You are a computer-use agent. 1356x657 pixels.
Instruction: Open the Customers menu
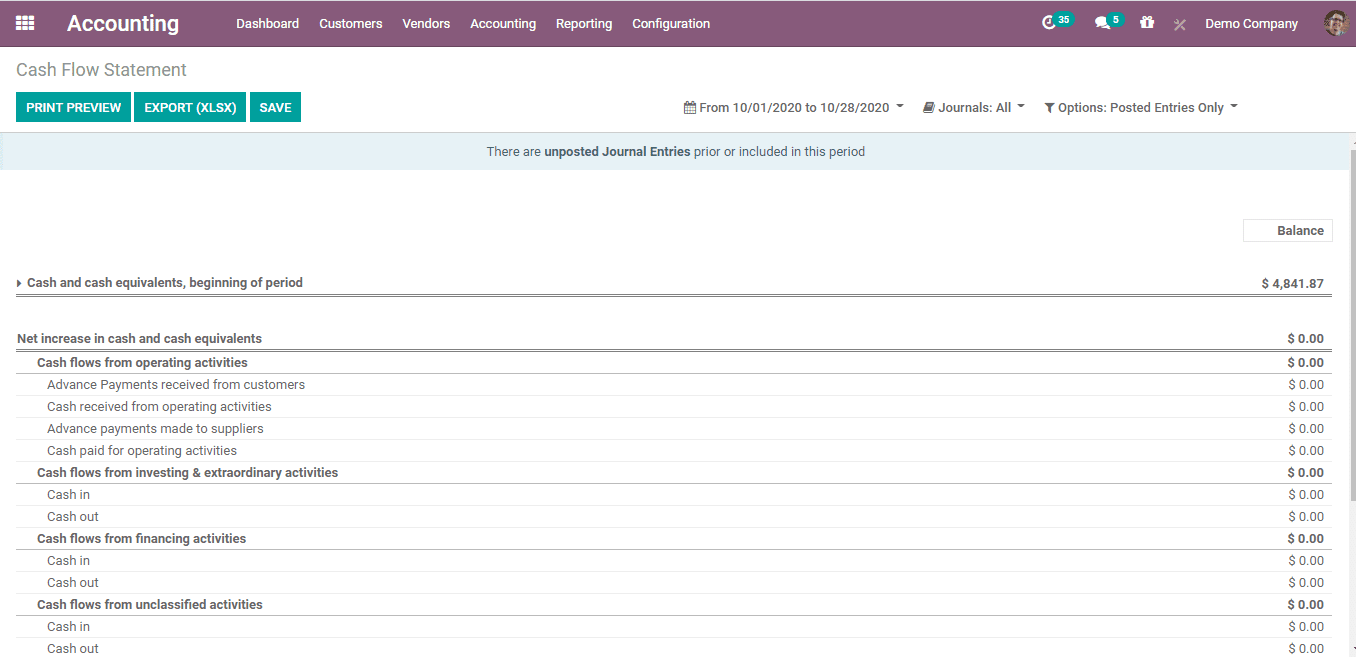(350, 24)
